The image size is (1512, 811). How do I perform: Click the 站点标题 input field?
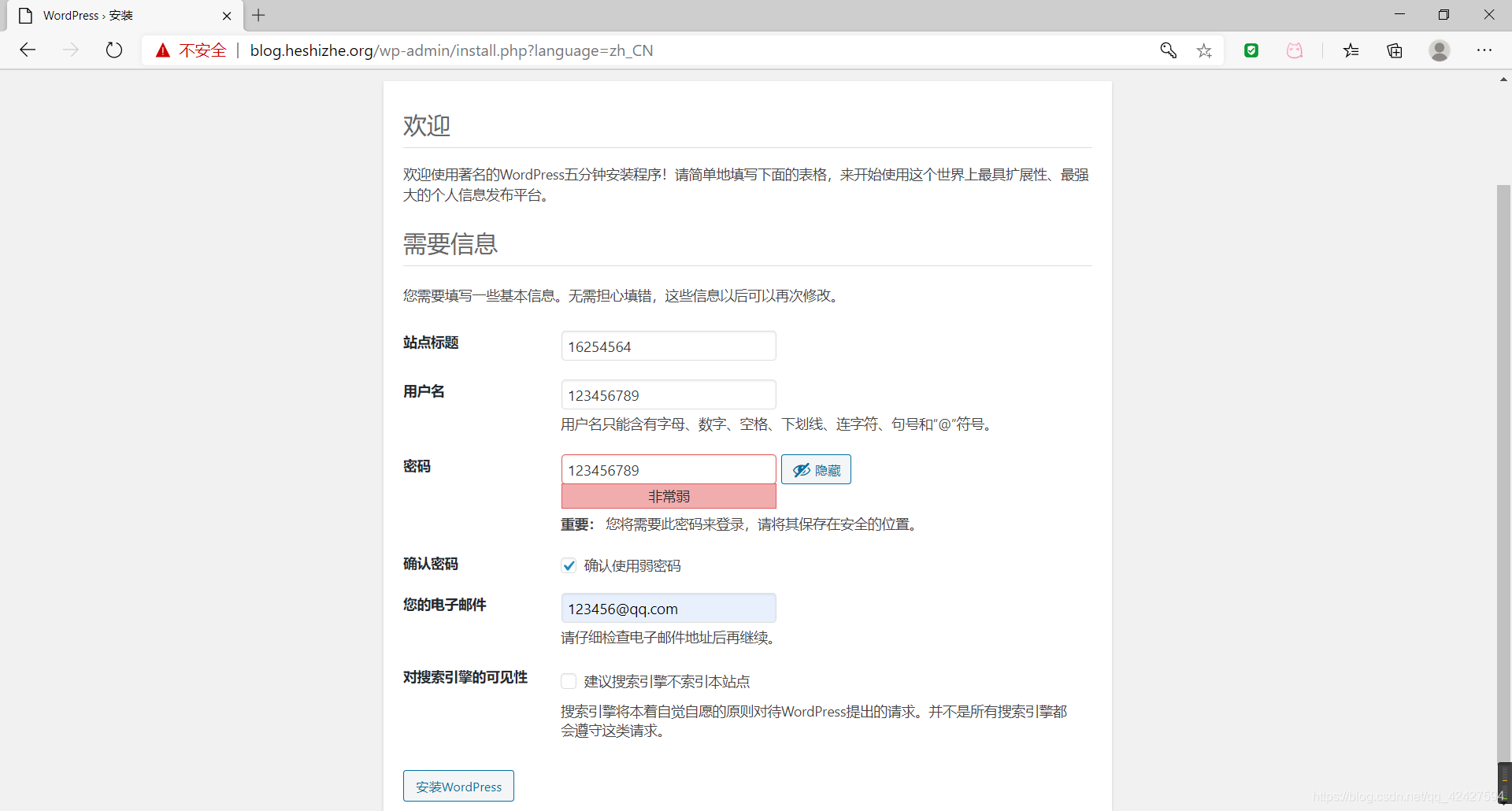[x=669, y=346]
